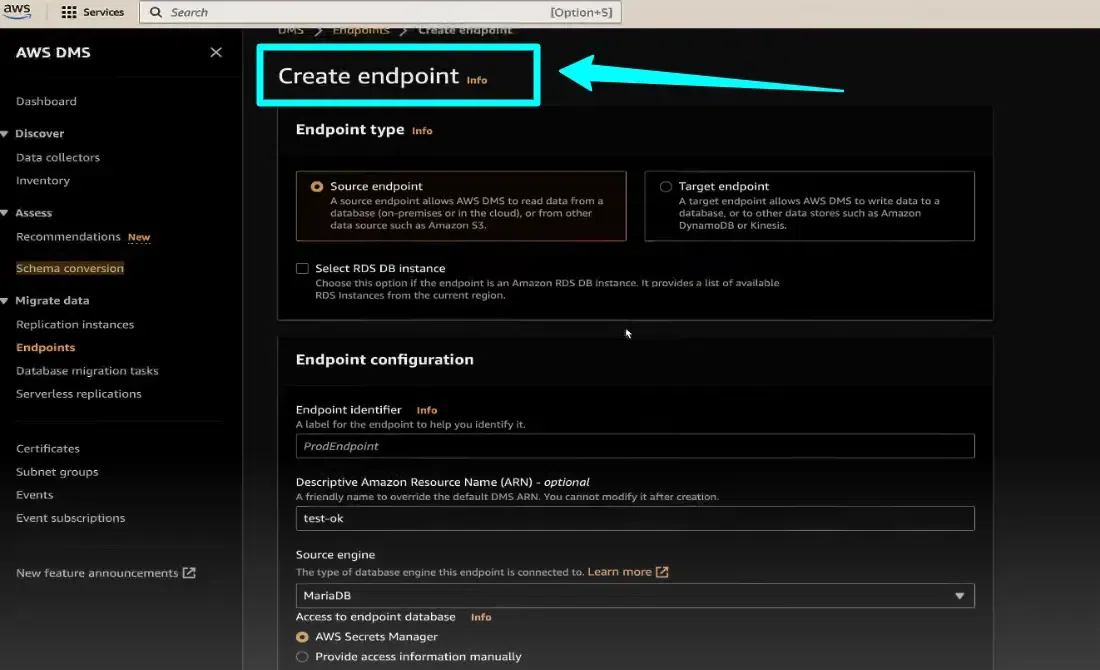
Task: Open Subnet groups page
Action: (x=57, y=471)
